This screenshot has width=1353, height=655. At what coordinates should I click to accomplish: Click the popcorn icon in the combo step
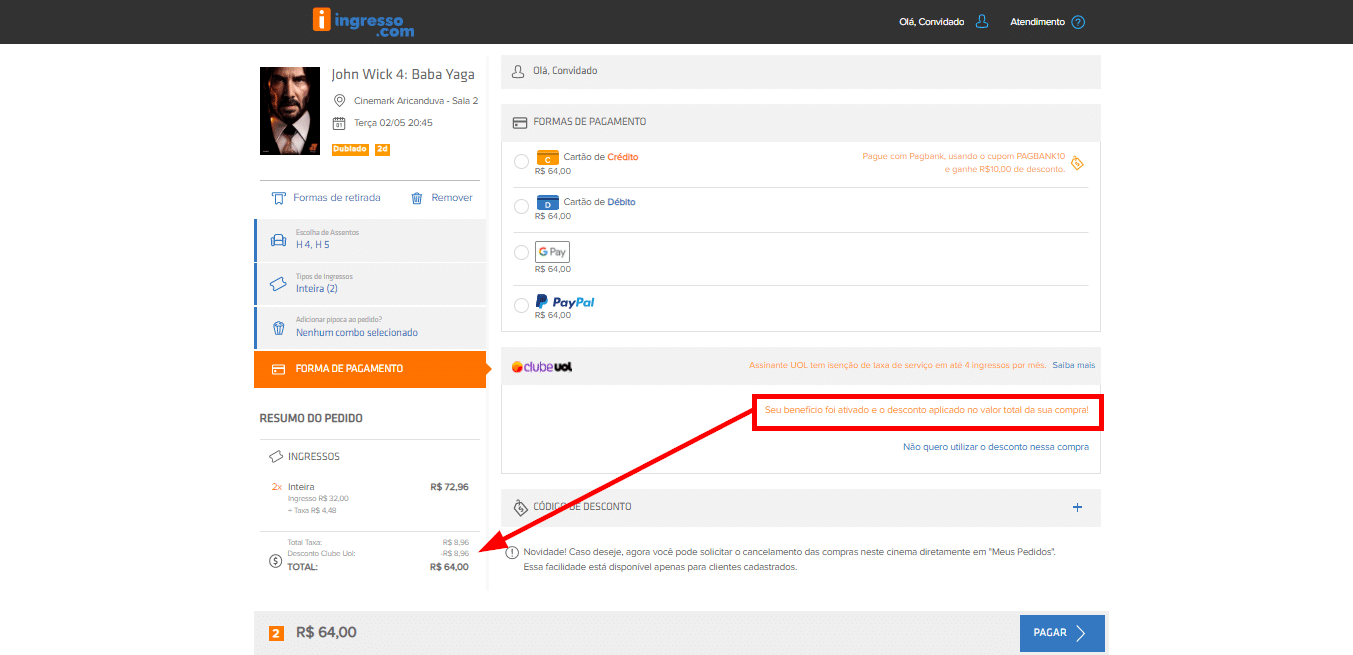[278, 328]
